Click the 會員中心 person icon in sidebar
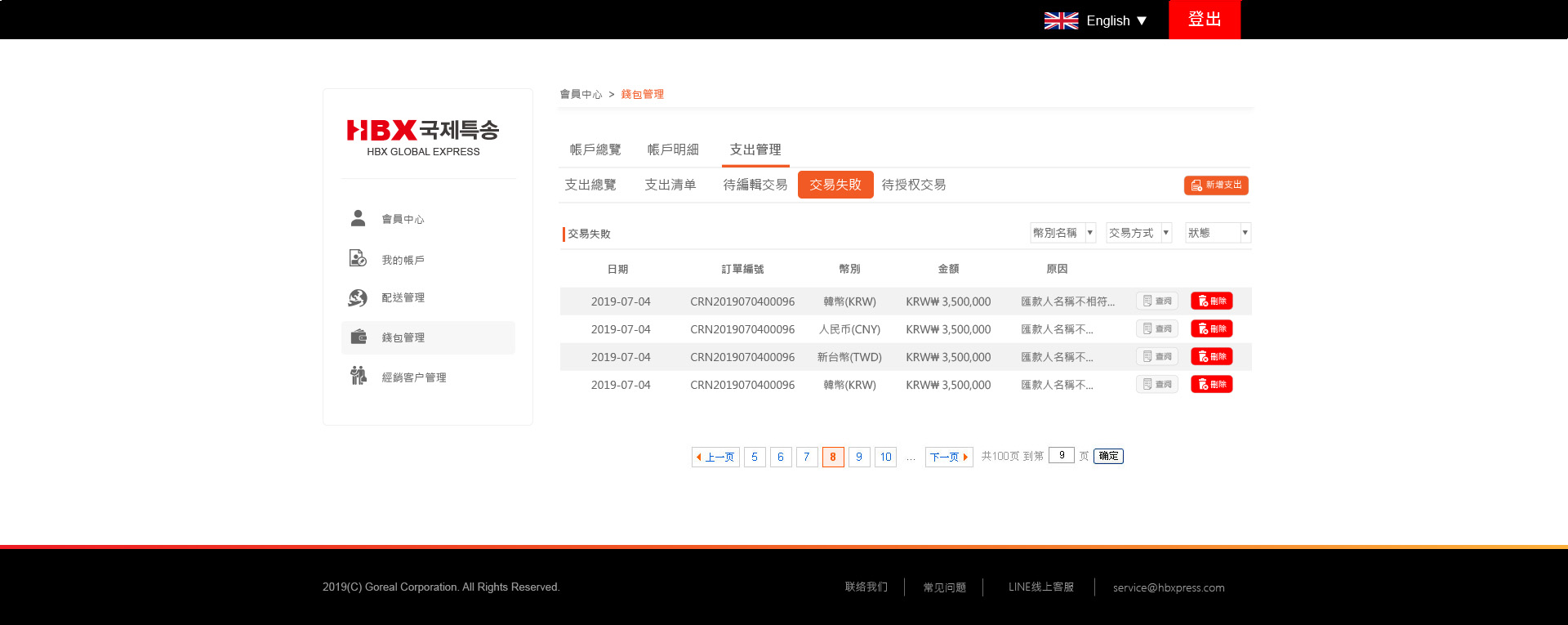 click(358, 218)
